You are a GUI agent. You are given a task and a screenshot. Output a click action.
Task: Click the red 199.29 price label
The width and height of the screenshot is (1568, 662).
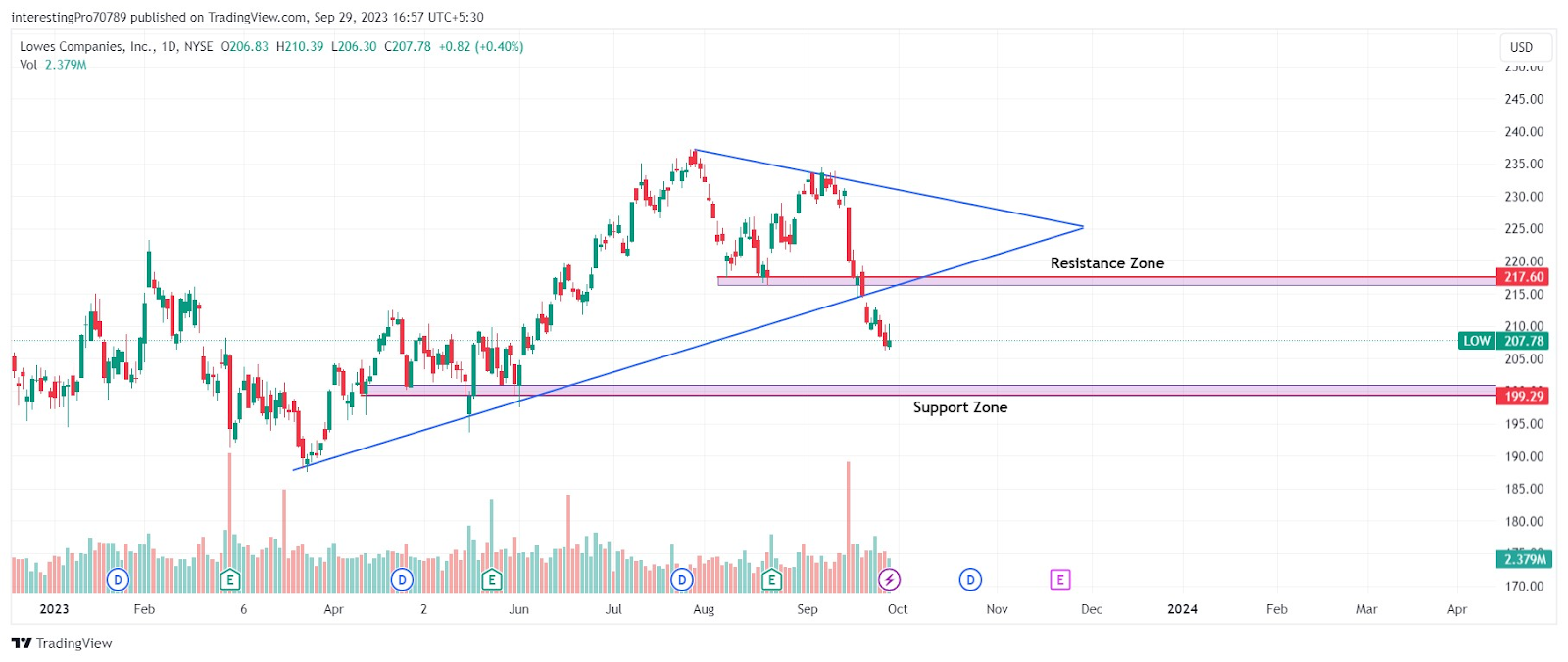click(x=1524, y=396)
